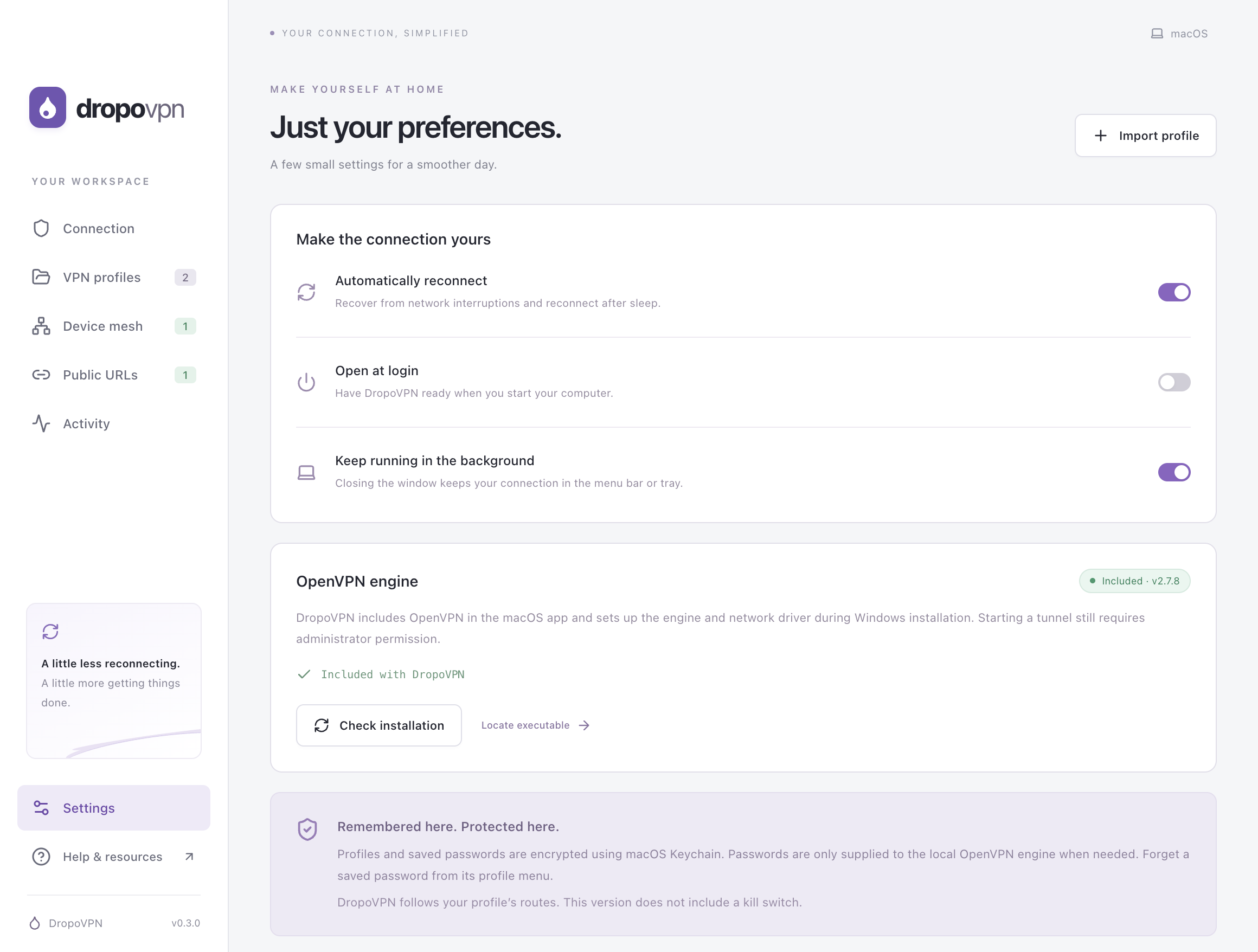Disable the Automatically reconnect toggle
Viewport: 1258px width, 952px height.
pos(1174,292)
